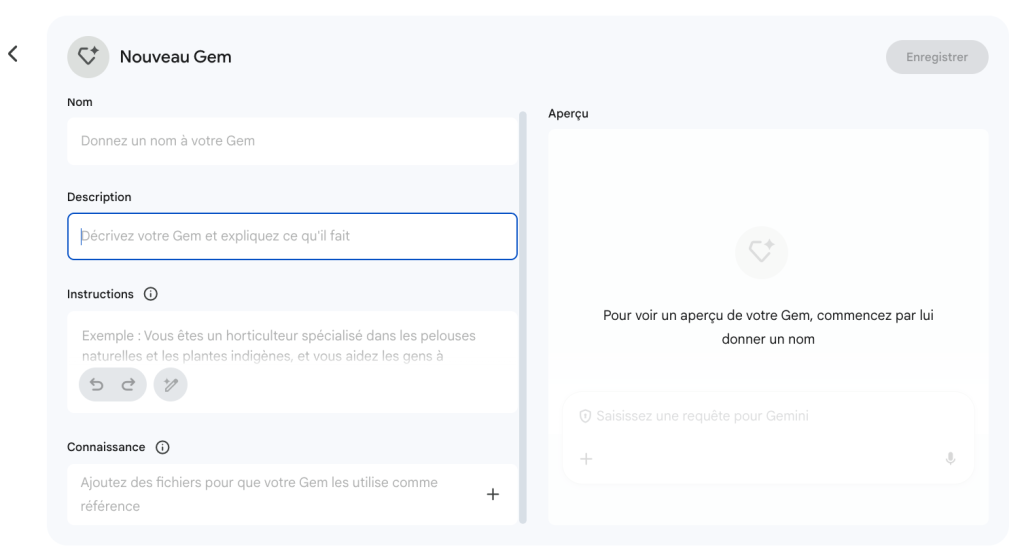Click the form's vertical scrollbar
This screenshot has width=1024, height=555.
click(x=522, y=300)
